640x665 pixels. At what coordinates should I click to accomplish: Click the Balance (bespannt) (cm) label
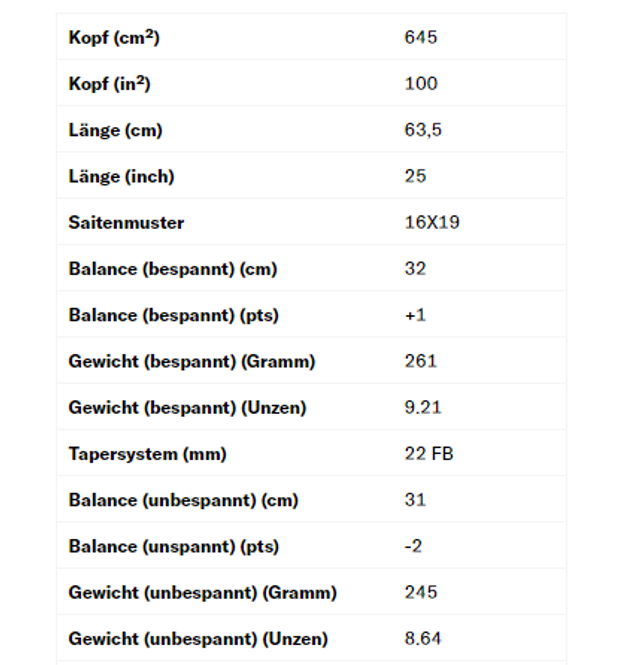click(173, 269)
